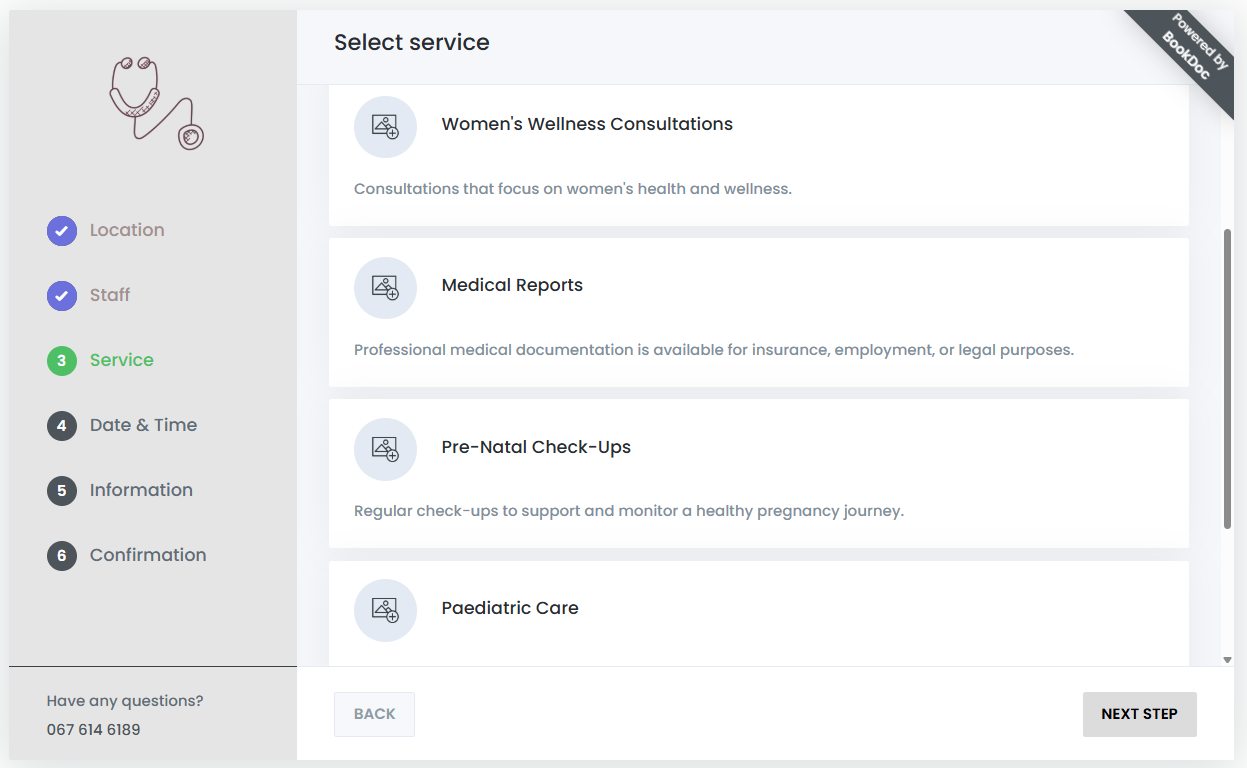This screenshot has width=1247, height=768.
Task: Click the NEXT STEP button
Action: click(x=1139, y=714)
